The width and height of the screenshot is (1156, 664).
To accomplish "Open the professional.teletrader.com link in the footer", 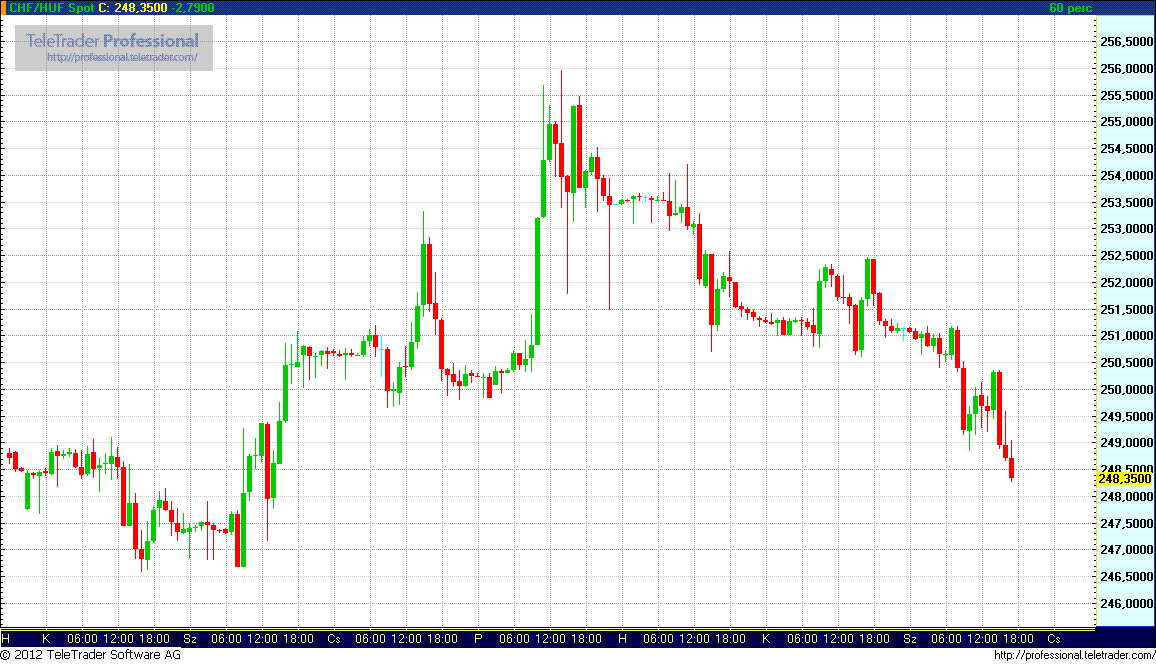I will point(1074,655).
